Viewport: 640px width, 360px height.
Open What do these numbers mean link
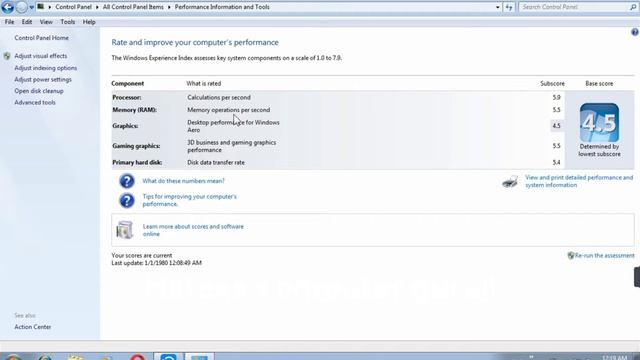click(x=183, y=181)
